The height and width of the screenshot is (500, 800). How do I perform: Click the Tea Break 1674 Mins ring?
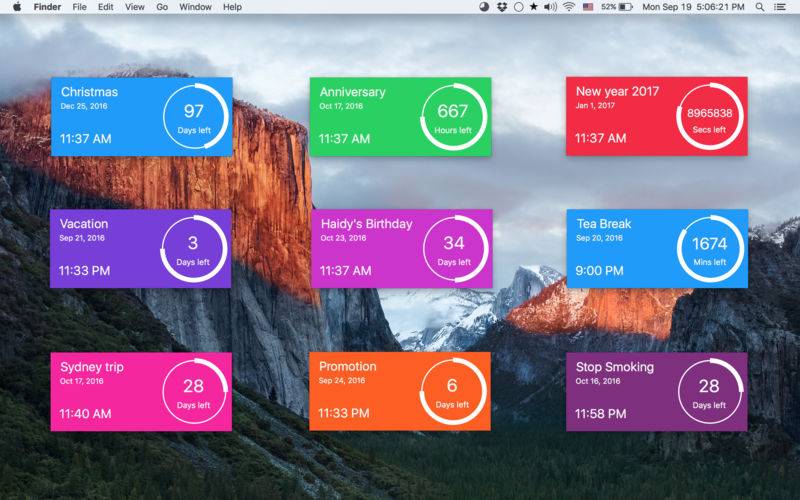coord(710,248)
